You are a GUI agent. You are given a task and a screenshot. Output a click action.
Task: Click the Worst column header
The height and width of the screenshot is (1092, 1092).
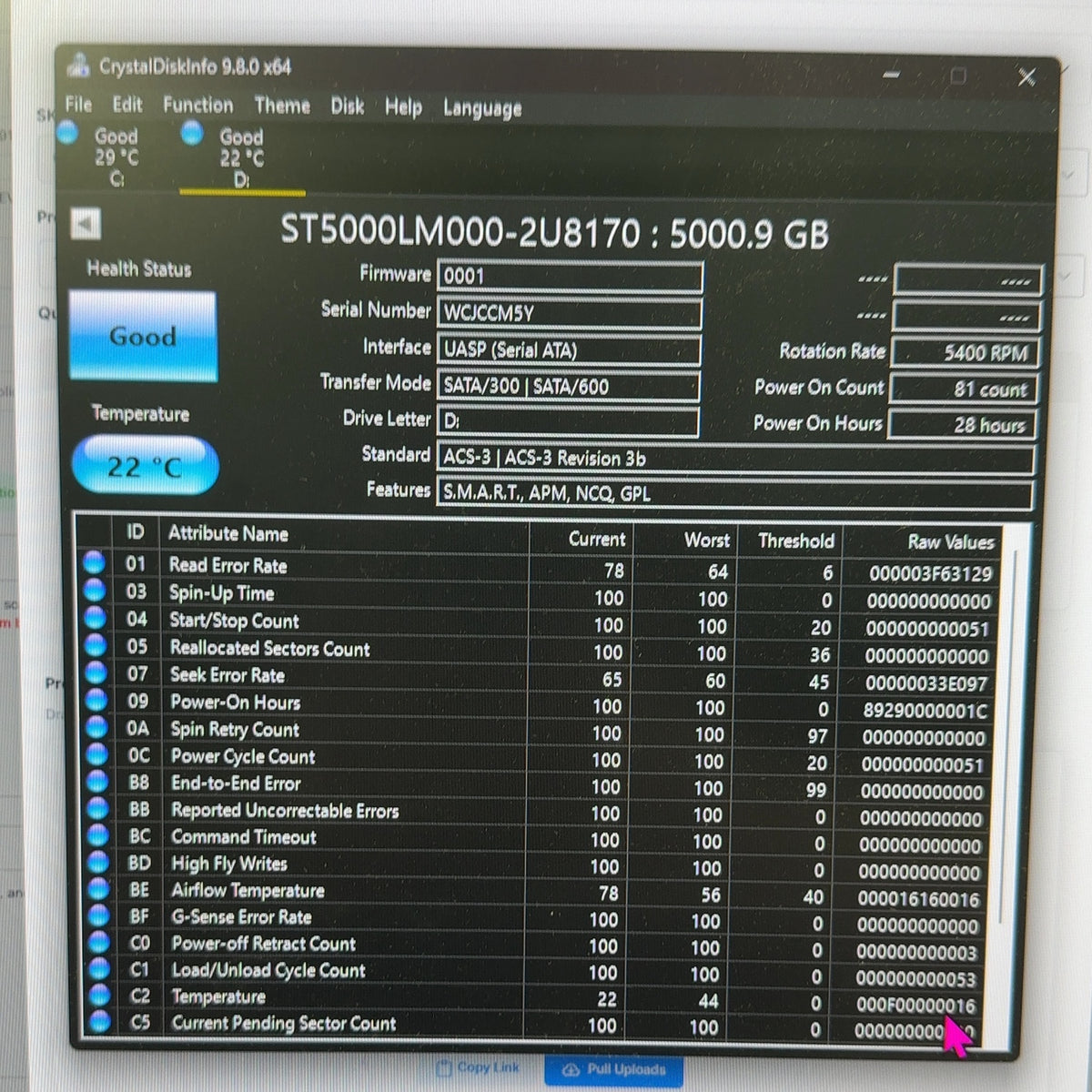707,541
